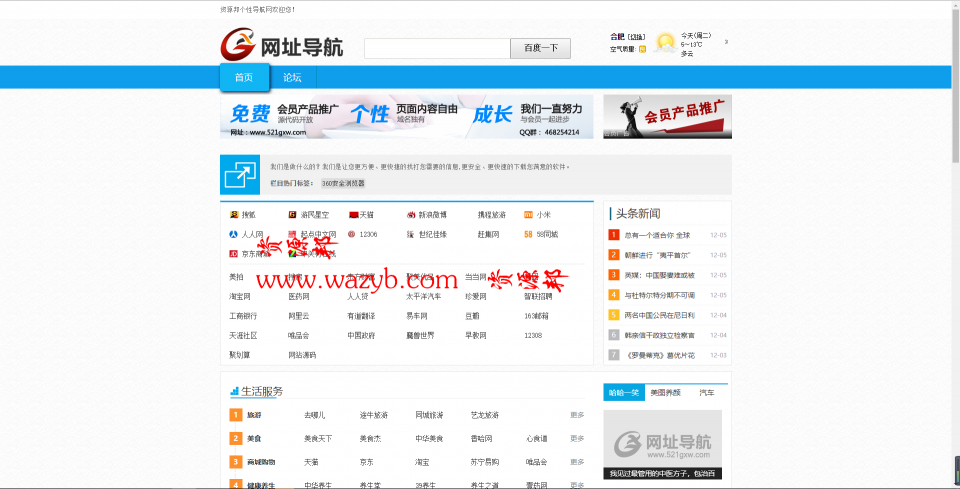Open the 中国政府 link
960x489 pixels.
(361, 335)
